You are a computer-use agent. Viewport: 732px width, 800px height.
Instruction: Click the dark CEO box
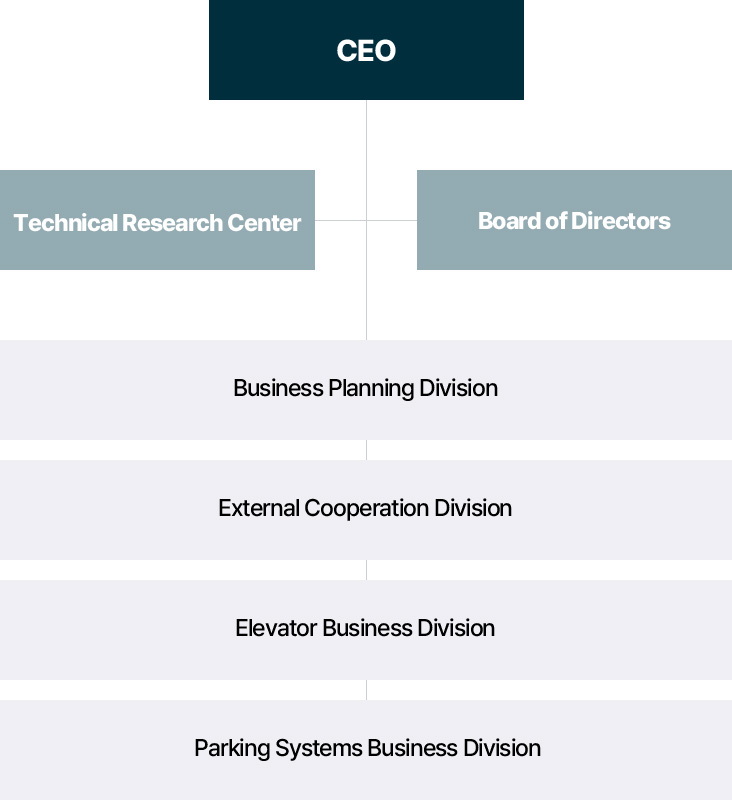coord(366,50)
